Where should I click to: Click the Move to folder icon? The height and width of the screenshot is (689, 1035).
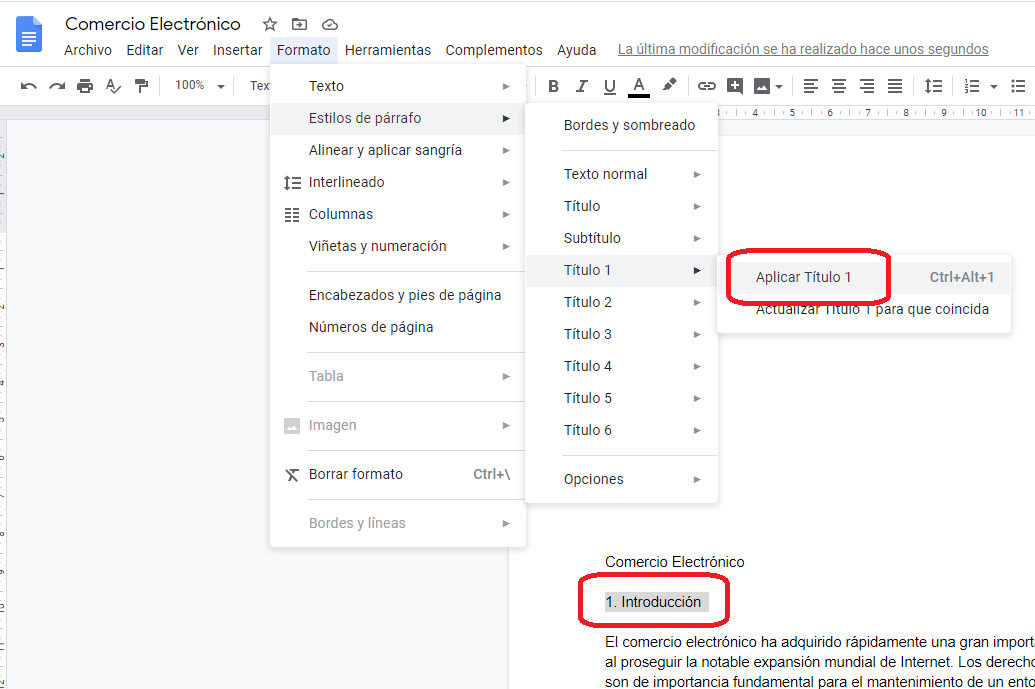pos(299,24)
